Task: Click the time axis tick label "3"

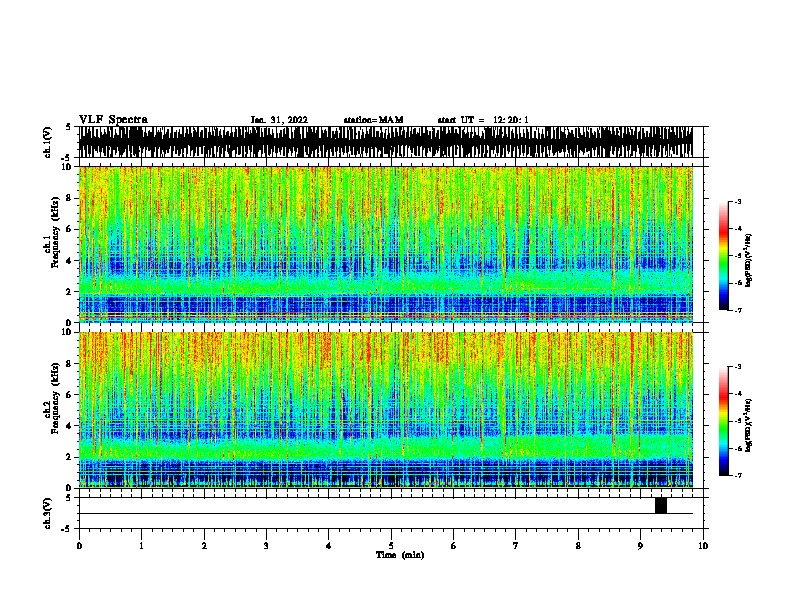Action: [266, 546]
